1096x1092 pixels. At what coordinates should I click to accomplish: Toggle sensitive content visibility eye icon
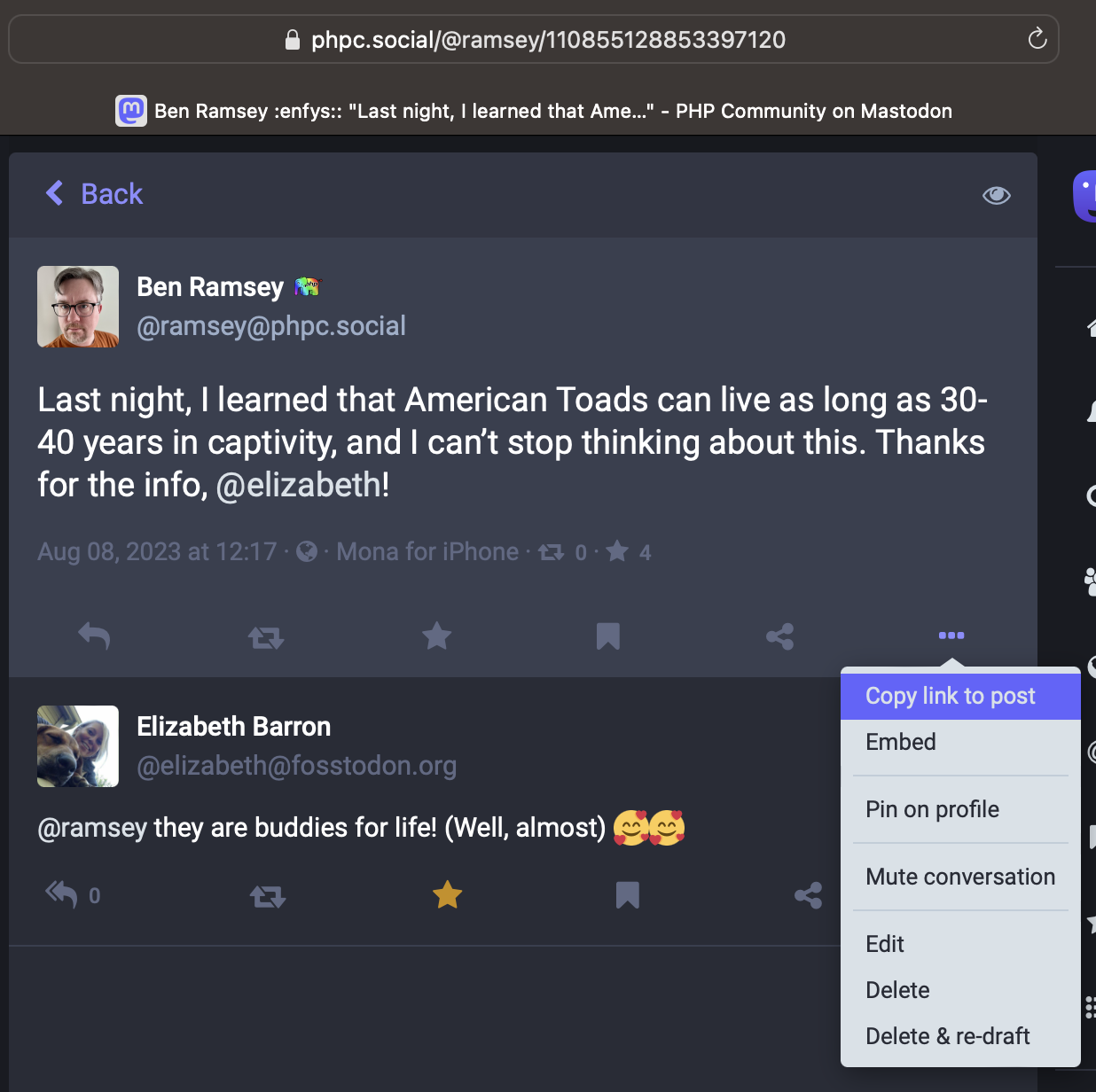(x=996, y=195)
